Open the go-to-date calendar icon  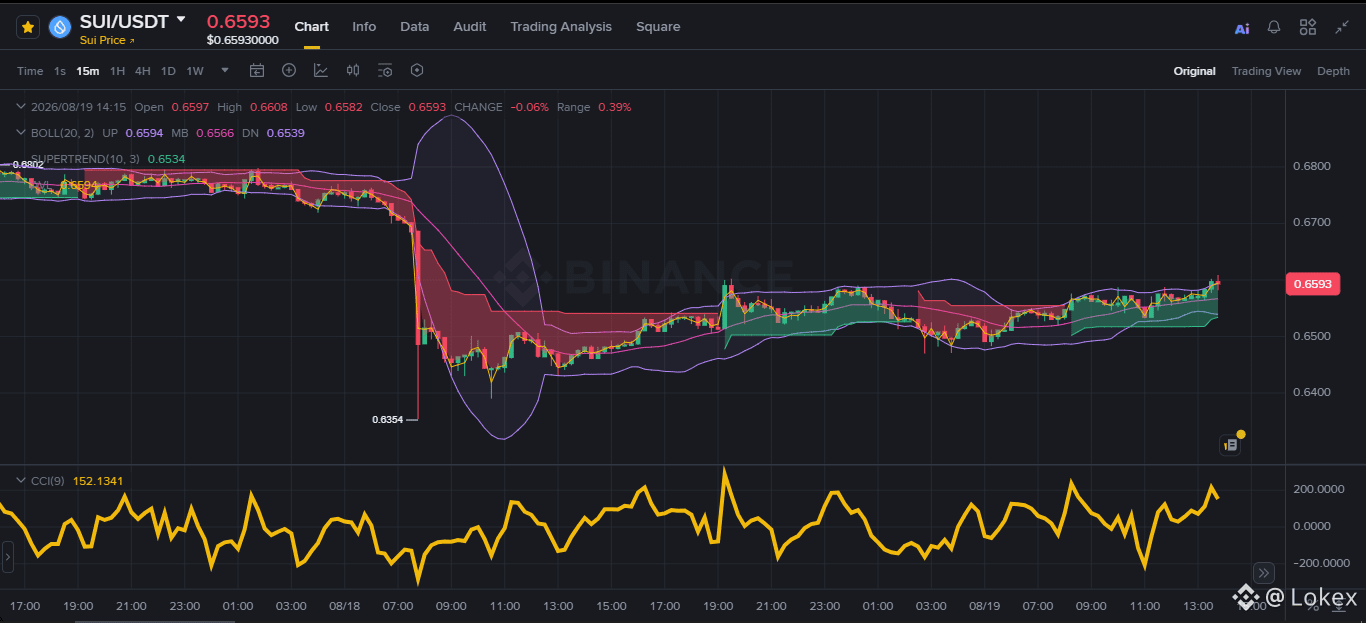257,70
